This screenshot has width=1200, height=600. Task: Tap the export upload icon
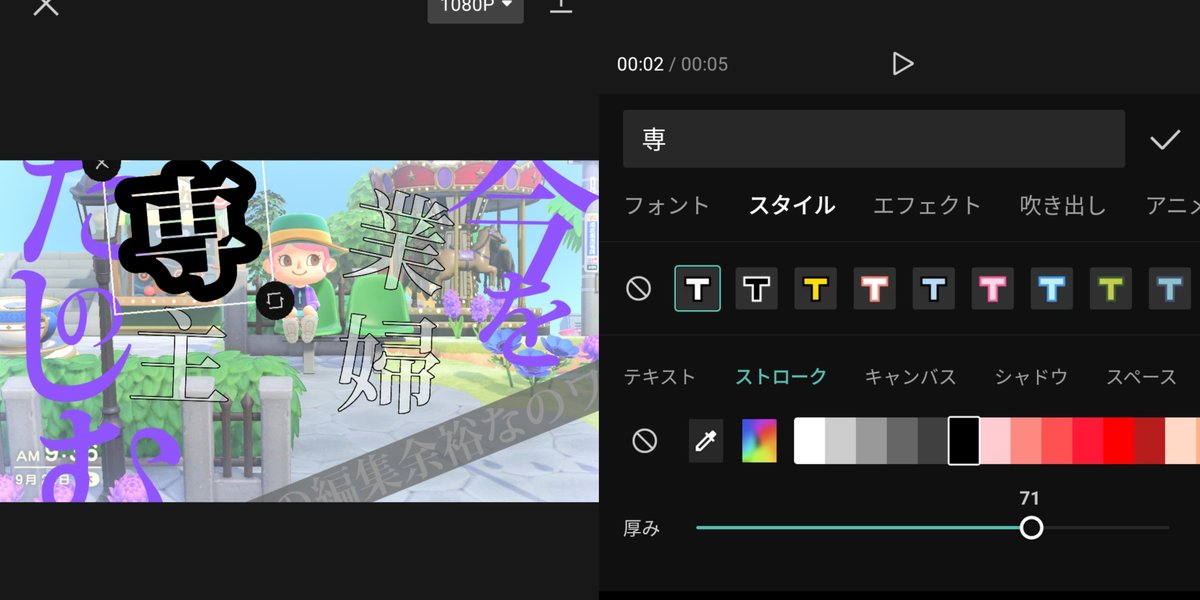[x=561, y=5]
